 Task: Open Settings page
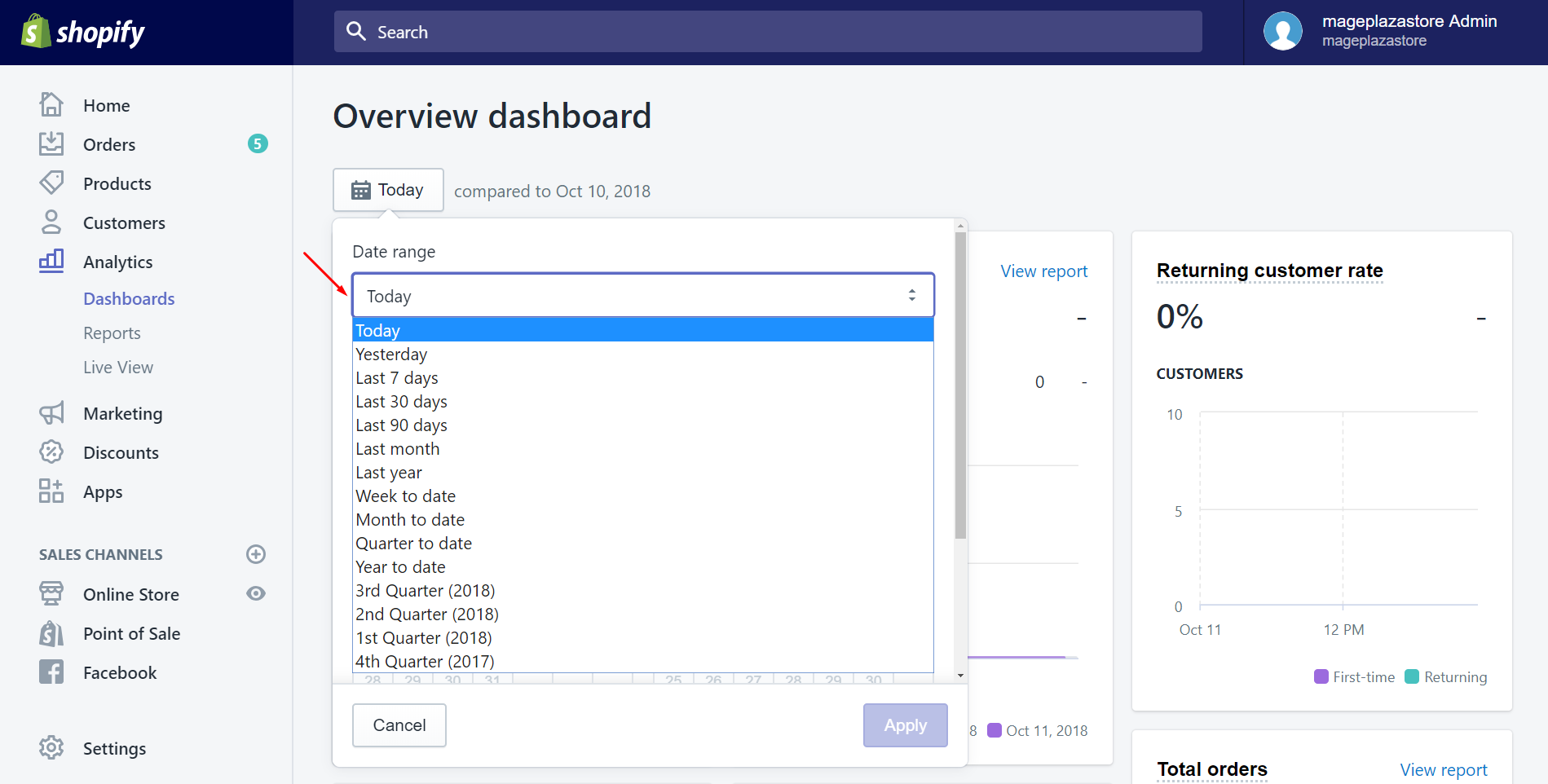[x=114, y=748]
